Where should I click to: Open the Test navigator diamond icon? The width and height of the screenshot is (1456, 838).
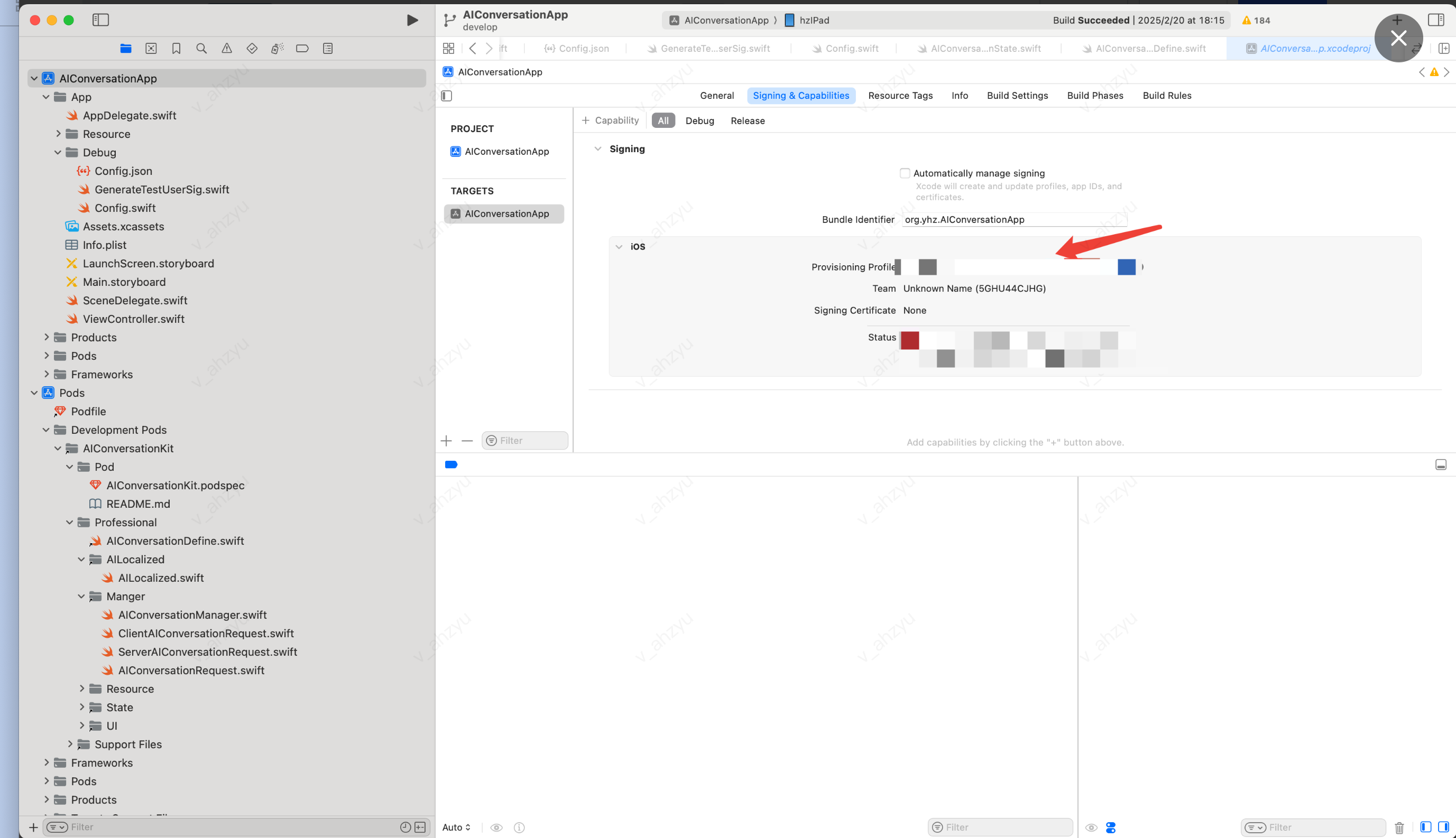[x=252, y=49]
